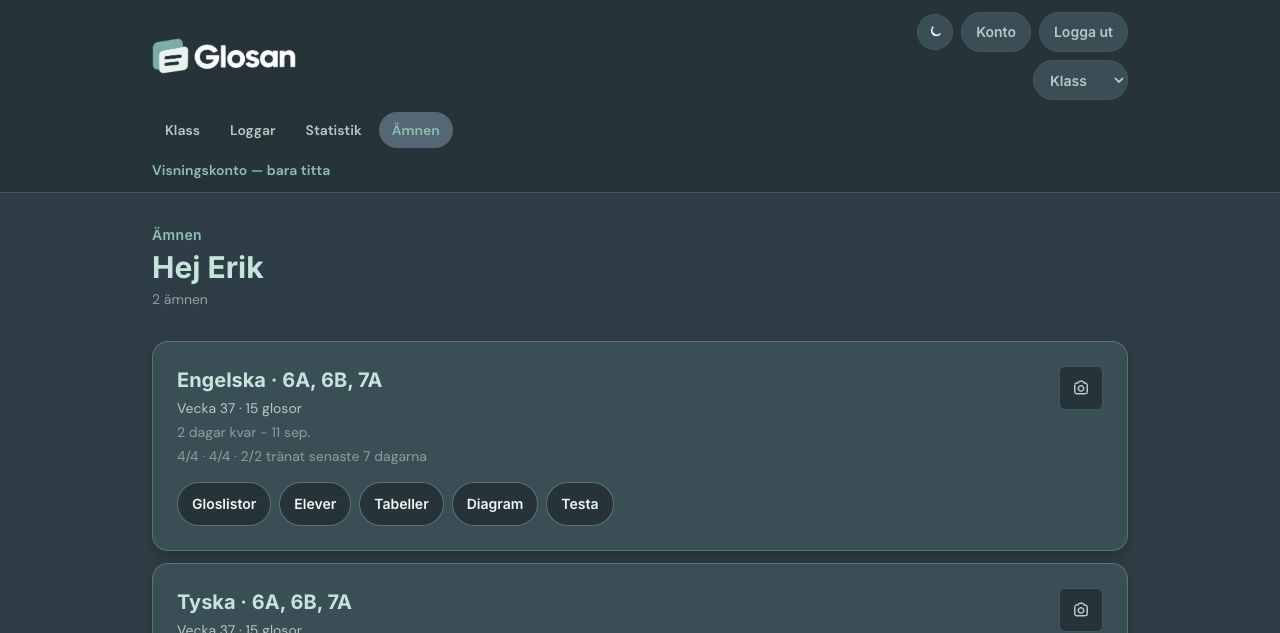
Task: Open Elever for Engelska
Action: (315, 504)
